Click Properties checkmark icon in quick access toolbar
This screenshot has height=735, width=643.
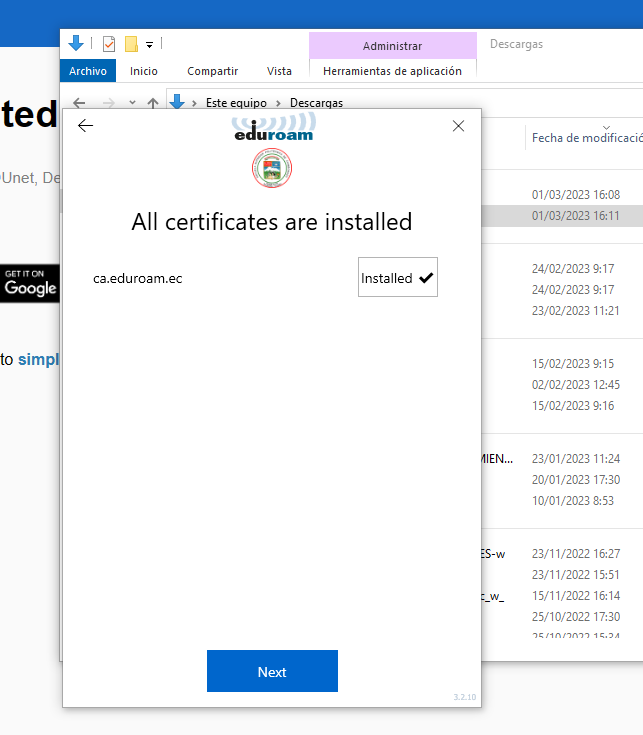(109, 44)
